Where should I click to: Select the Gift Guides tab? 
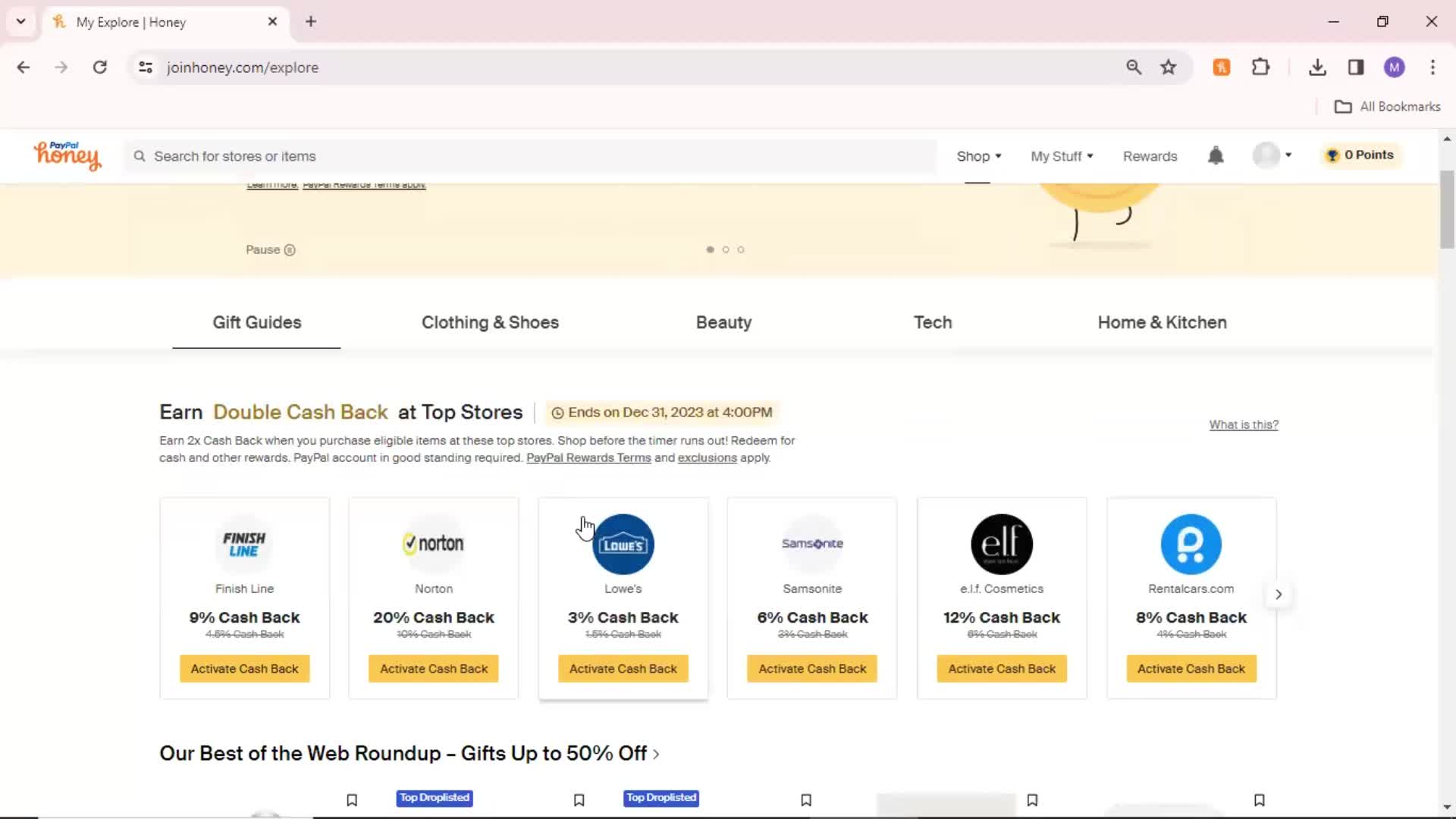(256, 322)
